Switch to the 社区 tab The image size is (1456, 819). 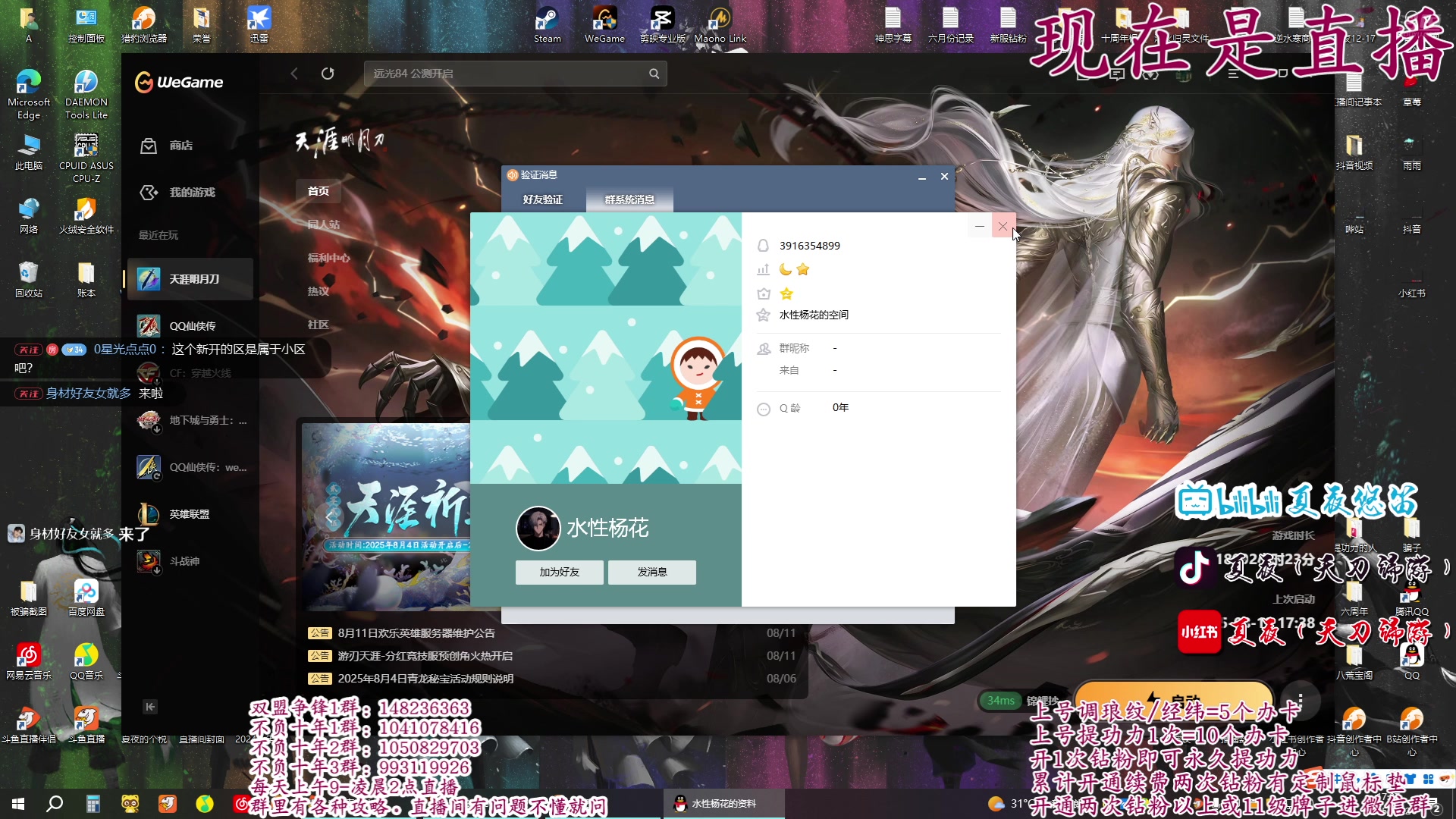318,325
